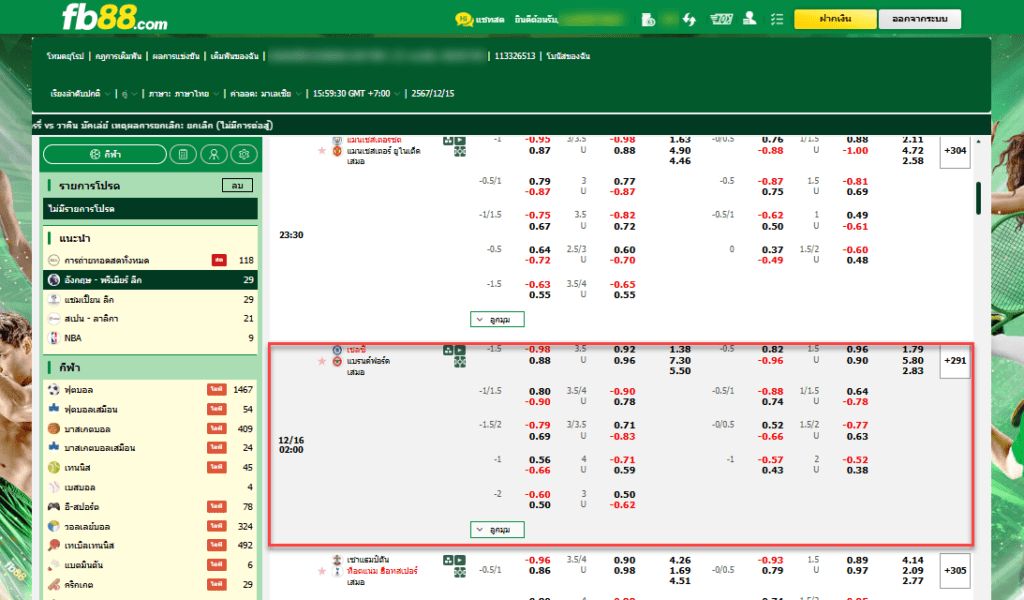Open the live chat speech bubble icon
This screenshot has height=600, width=1024.
pos(464,20)
